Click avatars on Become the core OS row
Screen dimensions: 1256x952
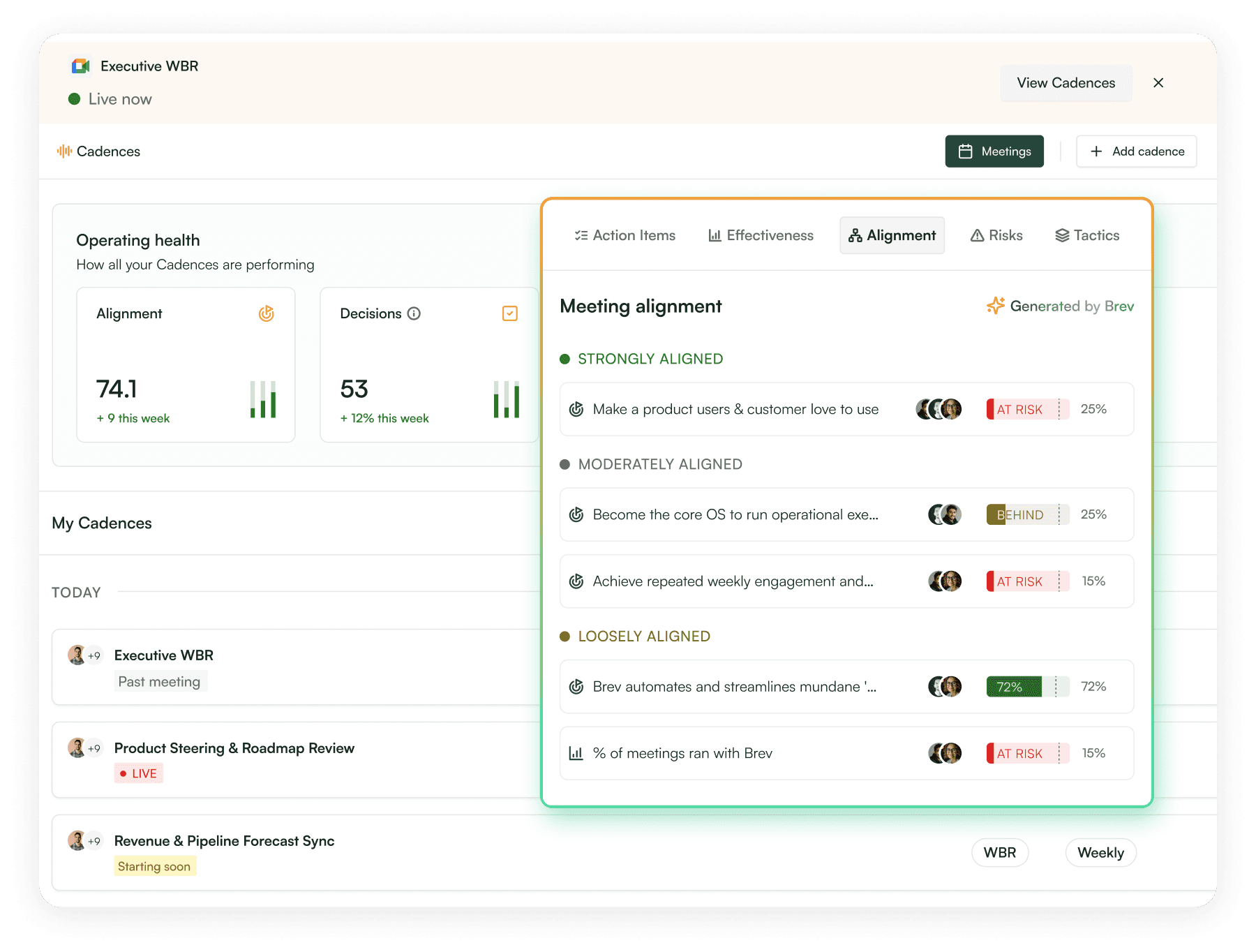click(x=945, y=514)
